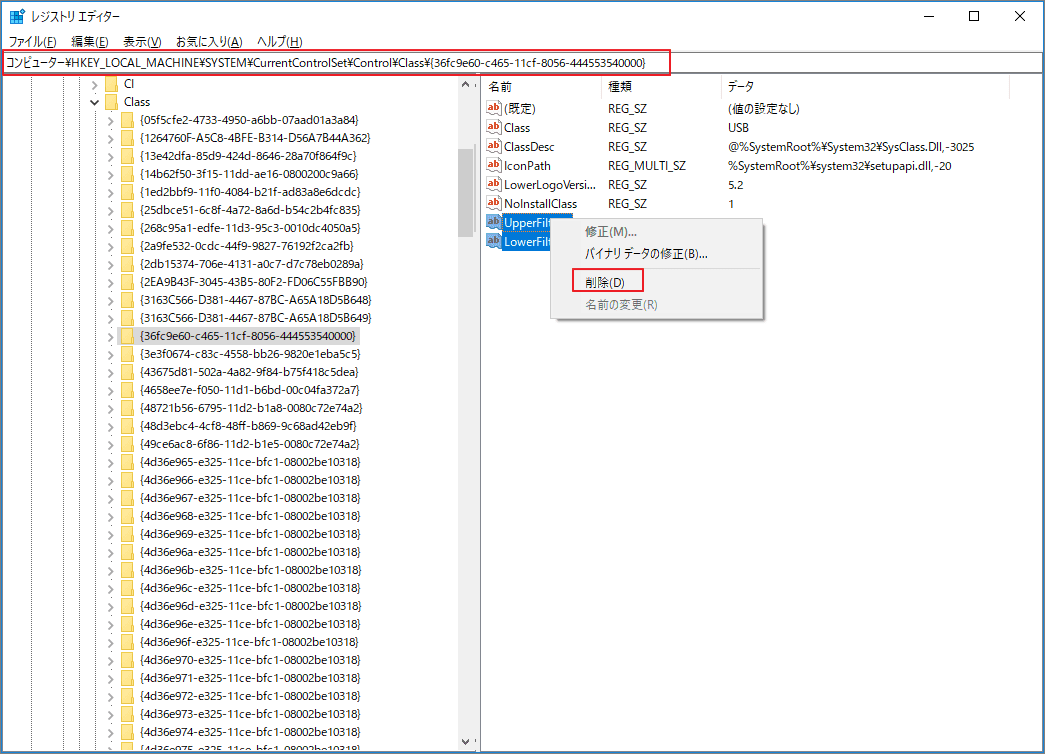Expand the {36fc9e60-c465-11cf-8056-444553540000} key
Screen dimensions: 1045x754
tap(111, 336)
